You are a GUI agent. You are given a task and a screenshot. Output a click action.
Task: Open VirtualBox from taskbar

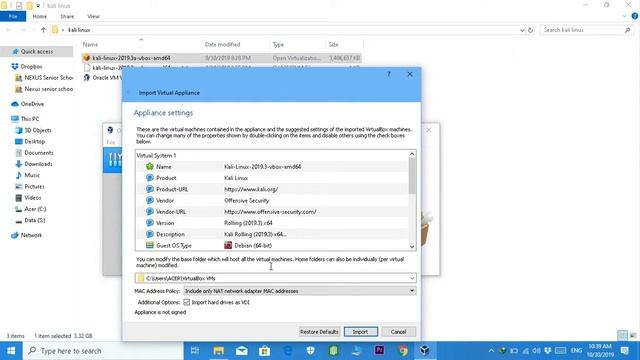pos(425,351)
